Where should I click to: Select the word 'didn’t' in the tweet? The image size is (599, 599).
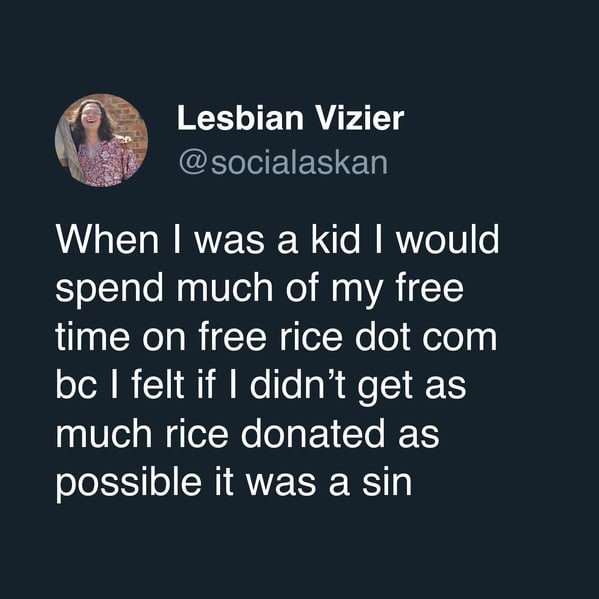click(x=298, y=384)
